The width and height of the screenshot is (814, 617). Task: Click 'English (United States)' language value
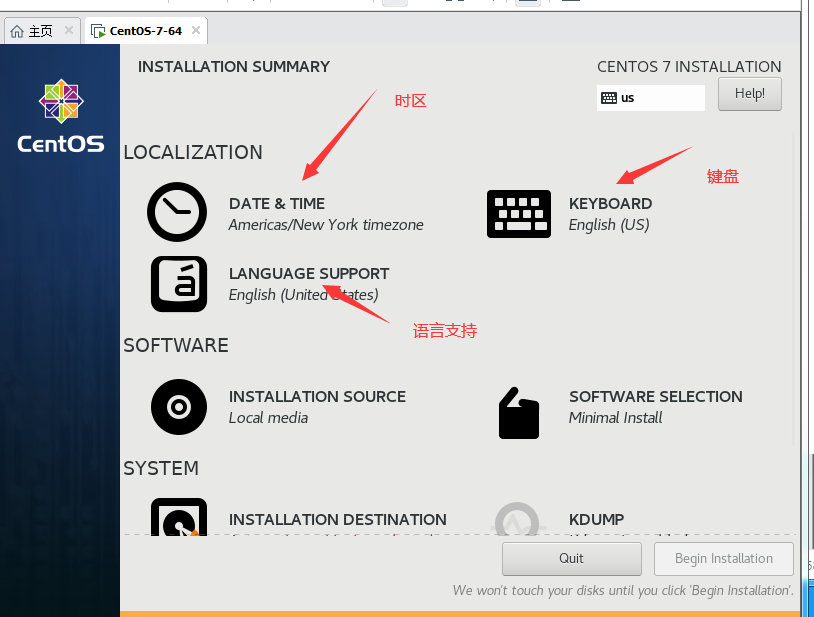(x=303, y=295)
